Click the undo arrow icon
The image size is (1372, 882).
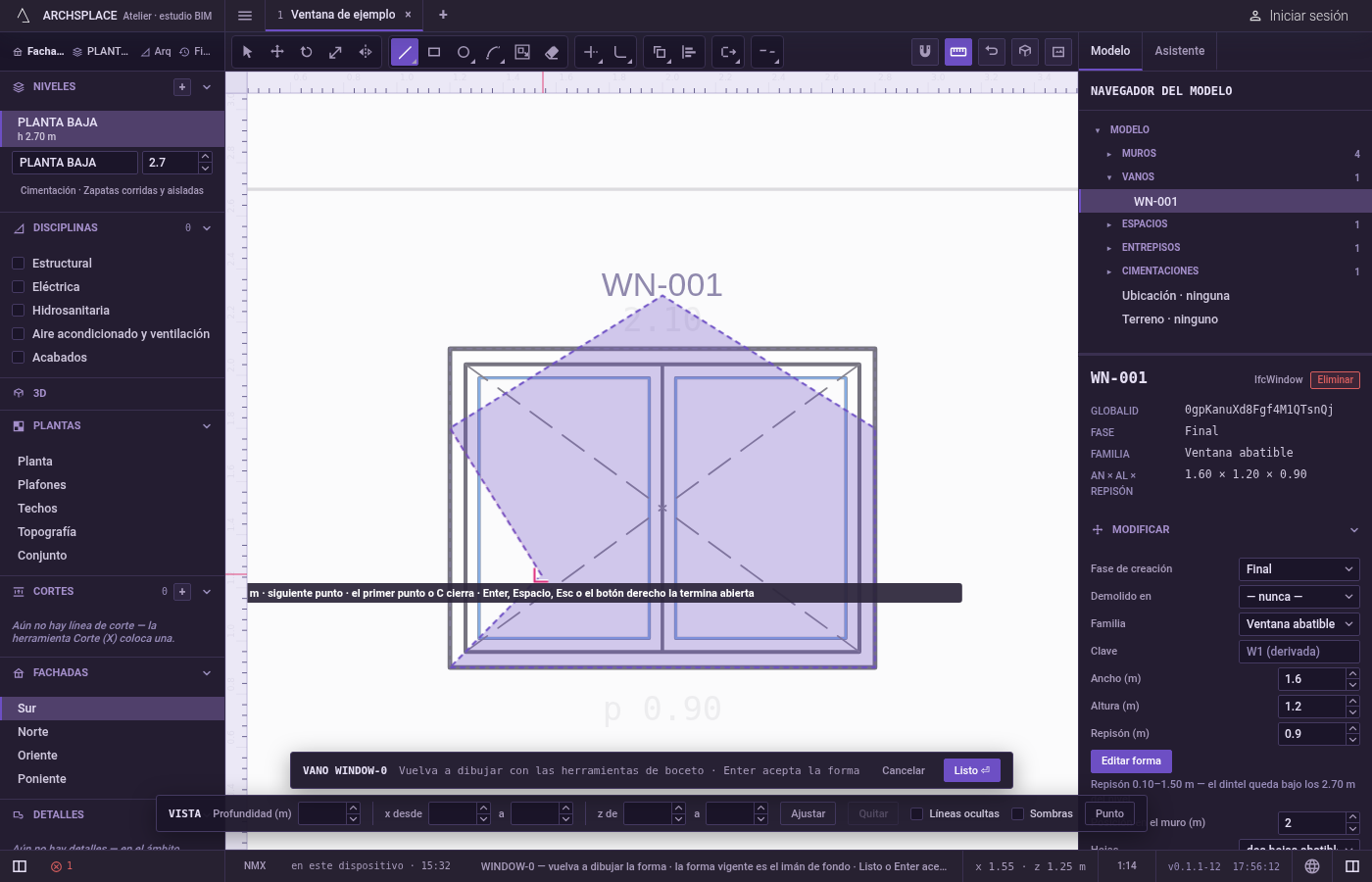[992, 51]
